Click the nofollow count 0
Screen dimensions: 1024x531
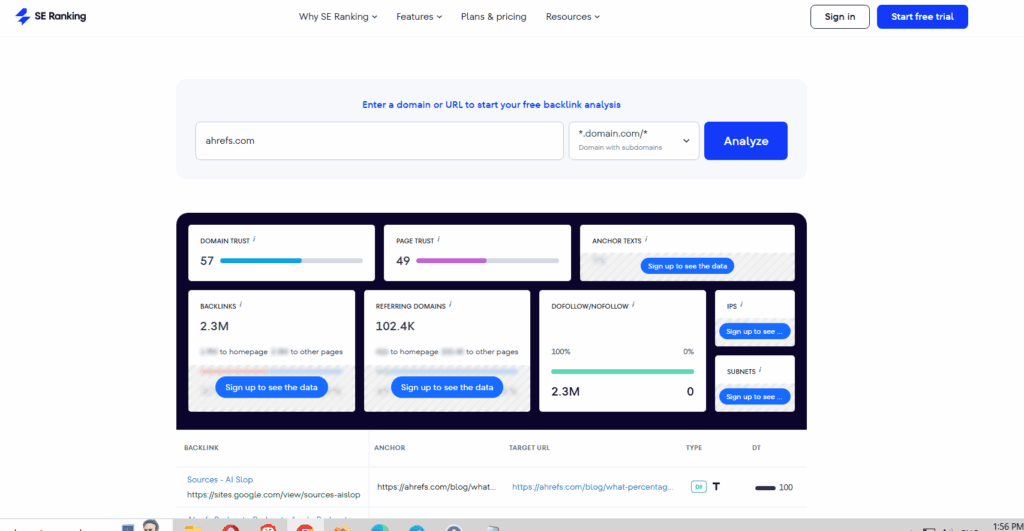coord(690,392)
